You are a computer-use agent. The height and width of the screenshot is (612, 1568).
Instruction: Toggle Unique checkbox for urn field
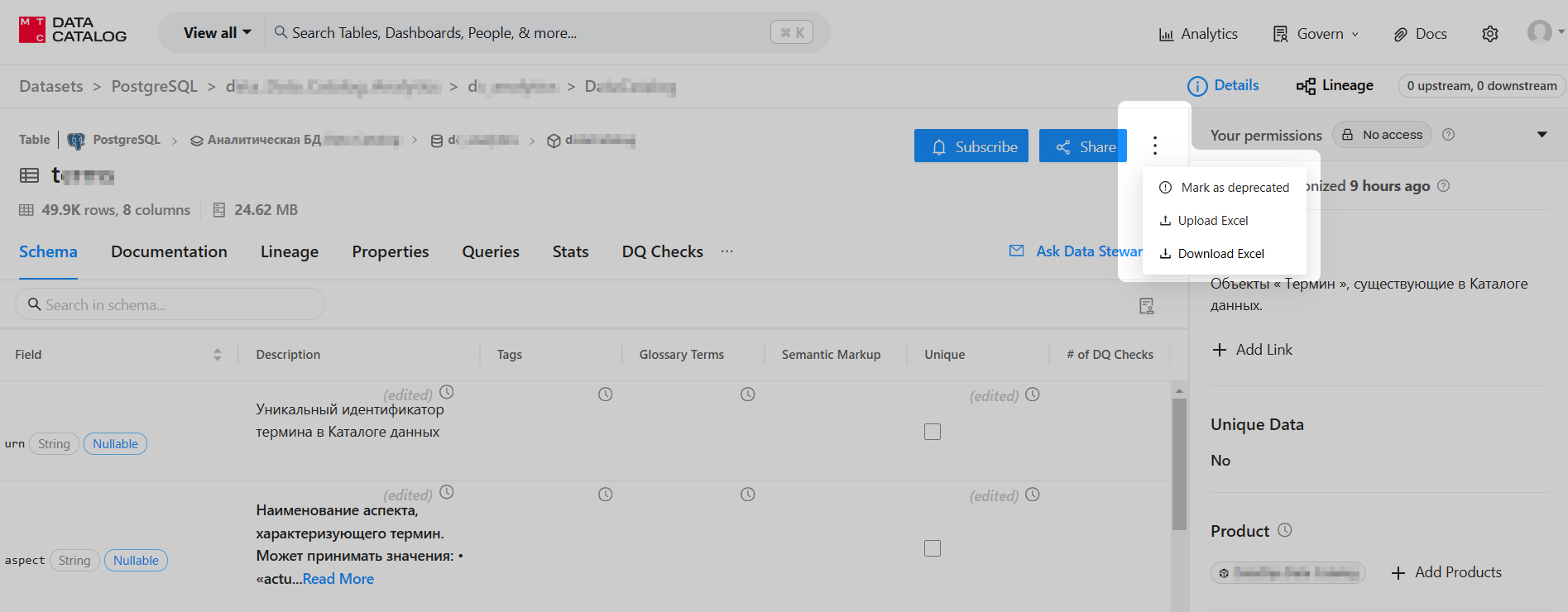tap(933, 432)
